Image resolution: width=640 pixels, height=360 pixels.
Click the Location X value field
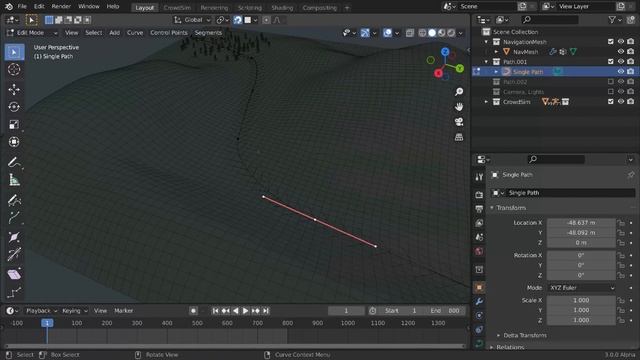[581, 222]
